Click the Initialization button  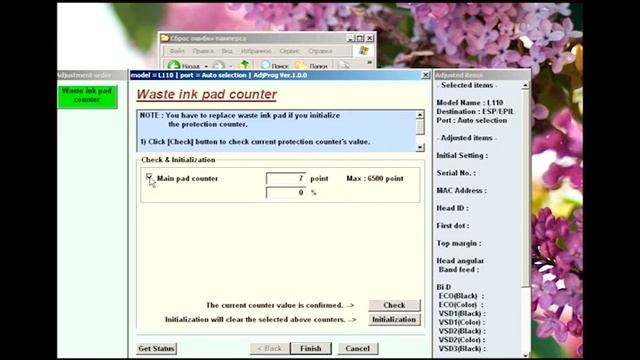point(394,320)
